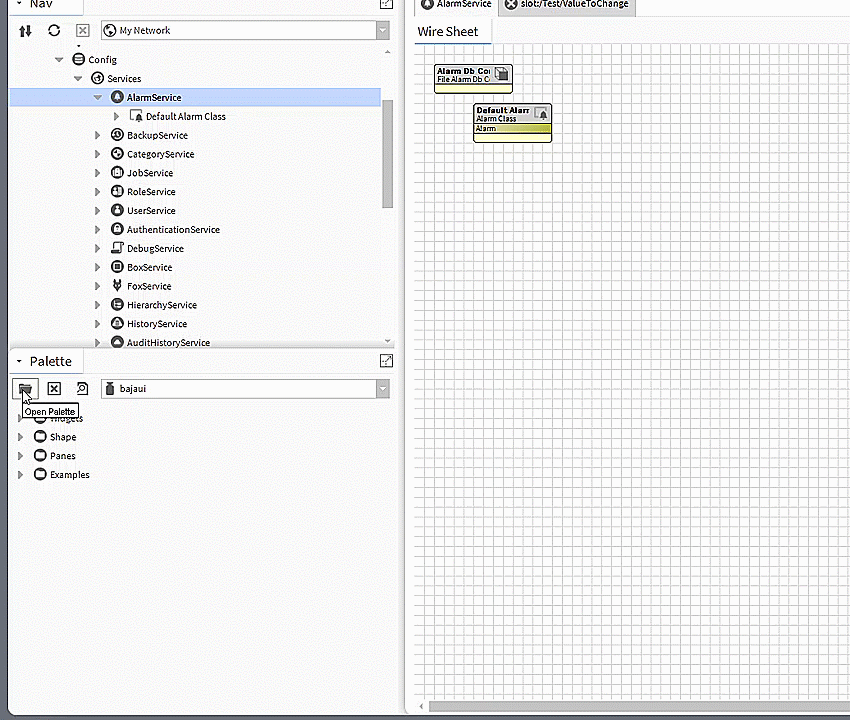
Task: Click the Open Palette folder icon
Action: 25,388
